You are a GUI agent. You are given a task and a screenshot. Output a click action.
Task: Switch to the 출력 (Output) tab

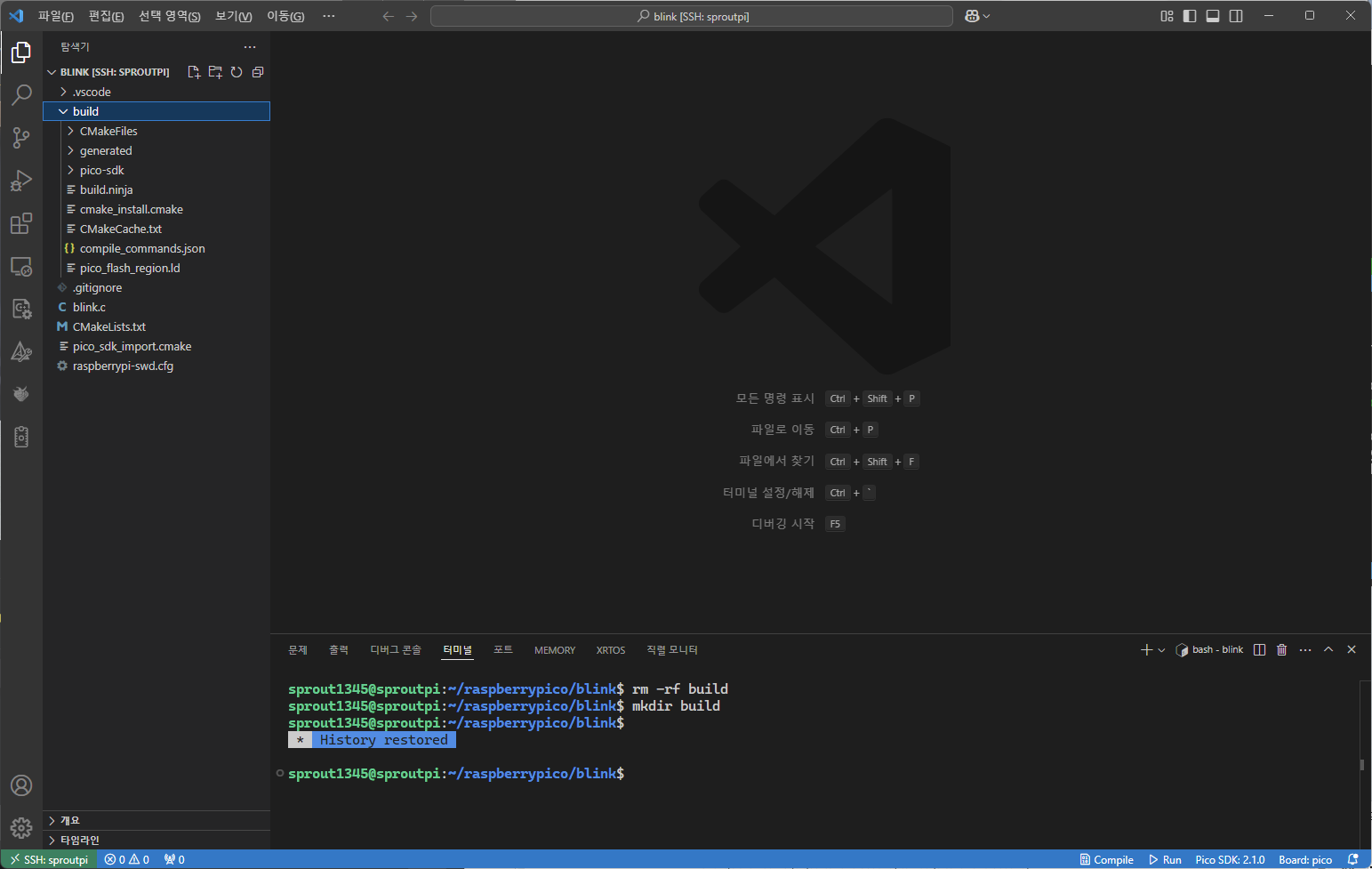coord(339,650)
